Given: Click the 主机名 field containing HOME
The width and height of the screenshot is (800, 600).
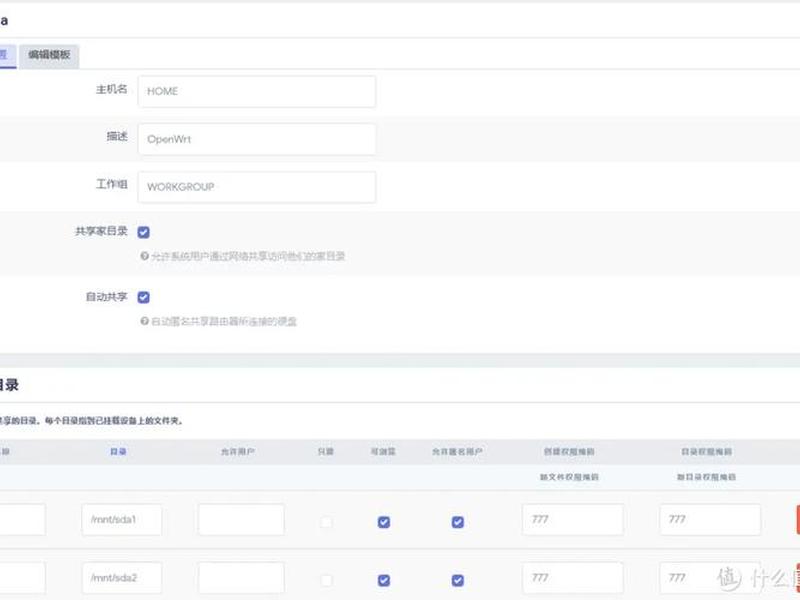Looking at the screenshot, I should pos(257,91).
